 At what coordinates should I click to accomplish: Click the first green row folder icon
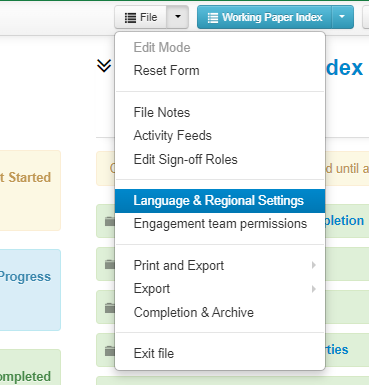tap(109, 221)
